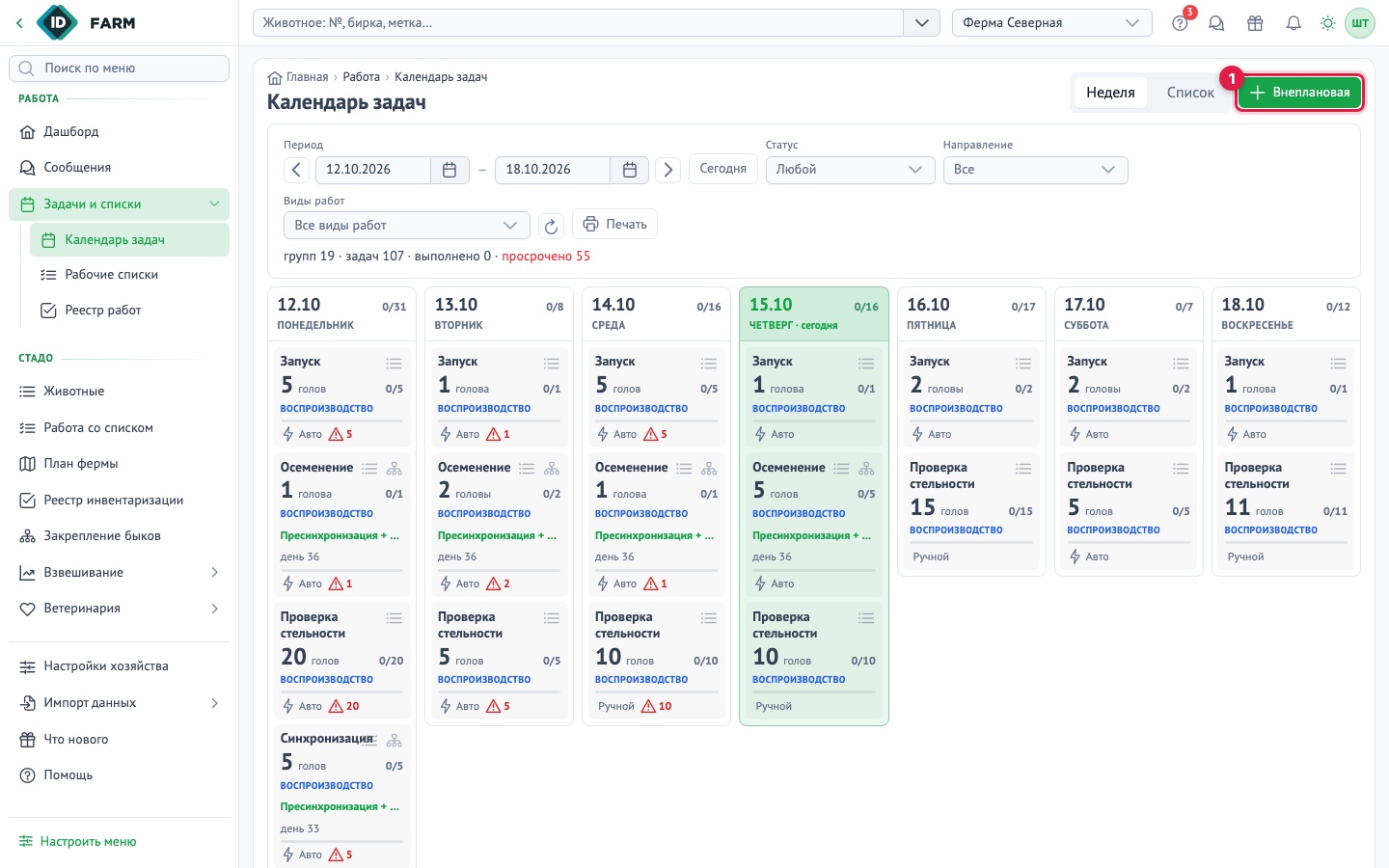Collapse sidebar with back arrow
This screenshot has width=1389, height=868.
tap(18, 23)
